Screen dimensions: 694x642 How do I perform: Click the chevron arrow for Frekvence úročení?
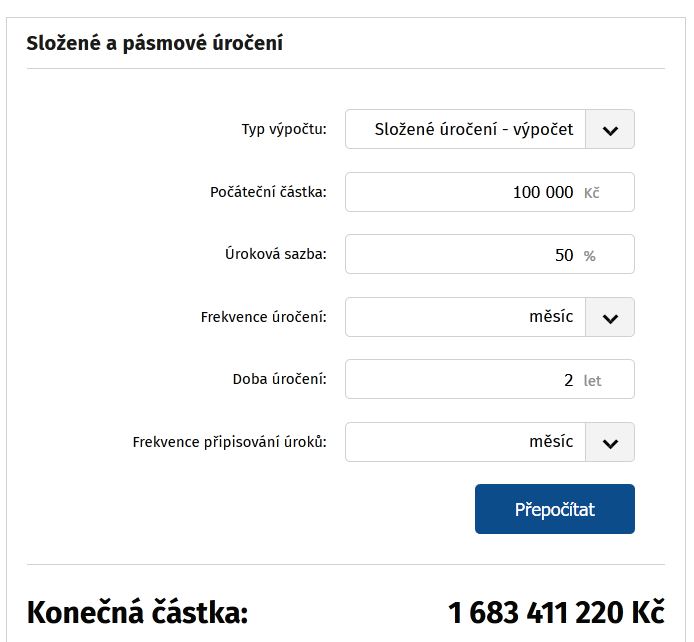pyautogui.click(x=610, y=318)
